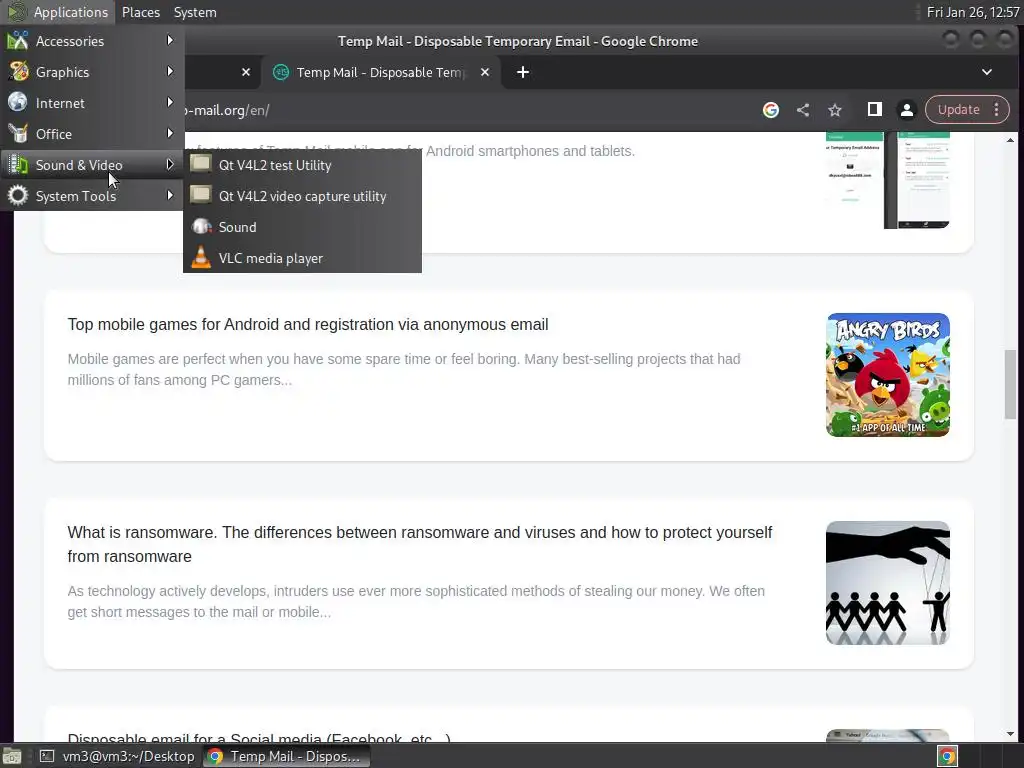Switch to the Temp Mail tab

[x=381, y=72]
